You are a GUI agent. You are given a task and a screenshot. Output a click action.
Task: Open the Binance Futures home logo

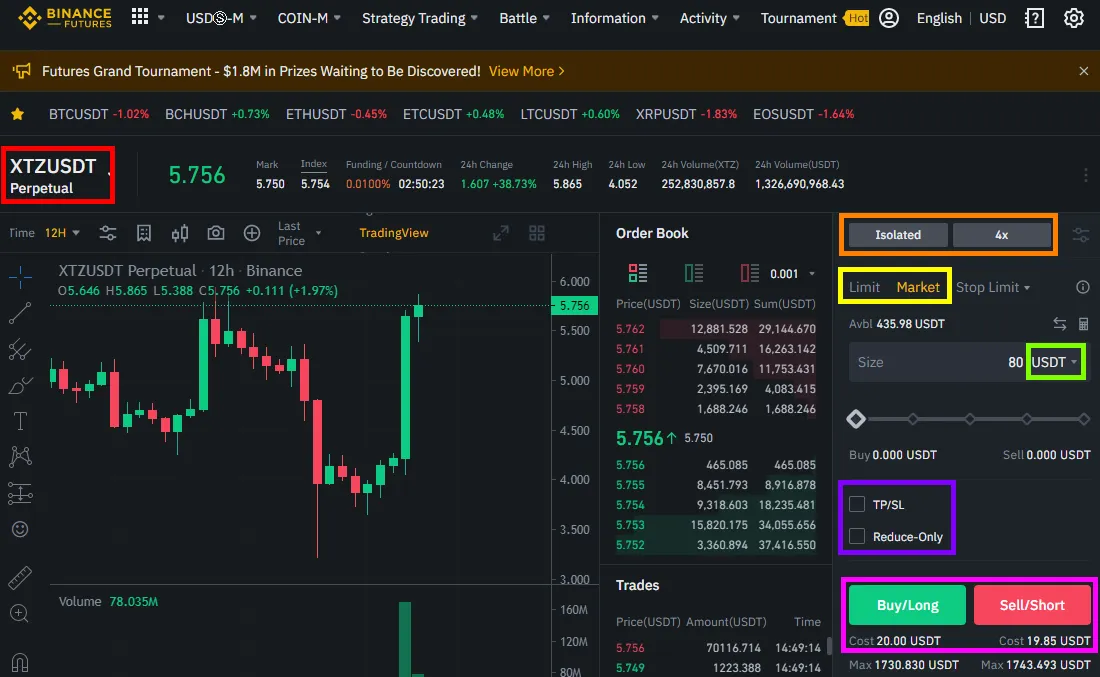pyautogui.click(x=65, y=18)
